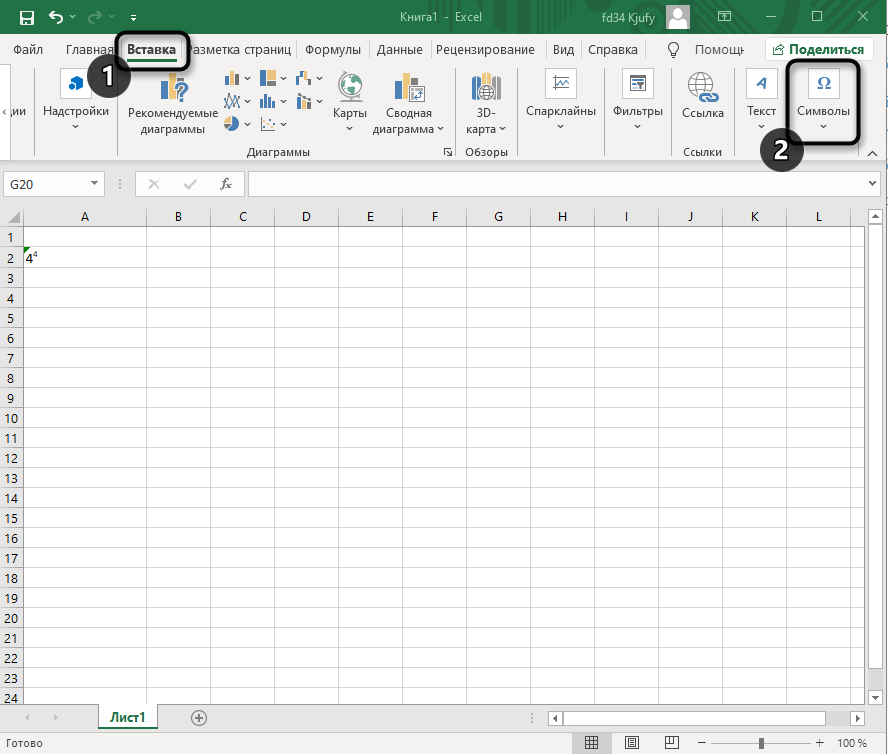Image resolution: width=888 pixels, height=754 pixels.
Task: Click the insert function fx icon
Action: 226,184
